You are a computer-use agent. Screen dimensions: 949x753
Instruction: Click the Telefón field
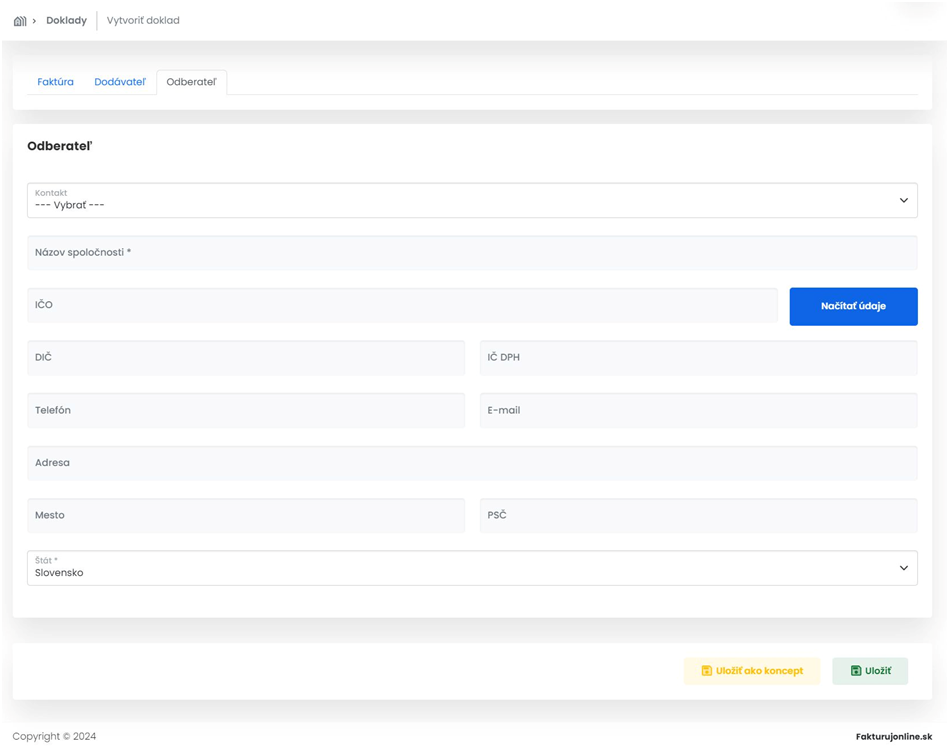pyautogui.click(x=246, y=410)
